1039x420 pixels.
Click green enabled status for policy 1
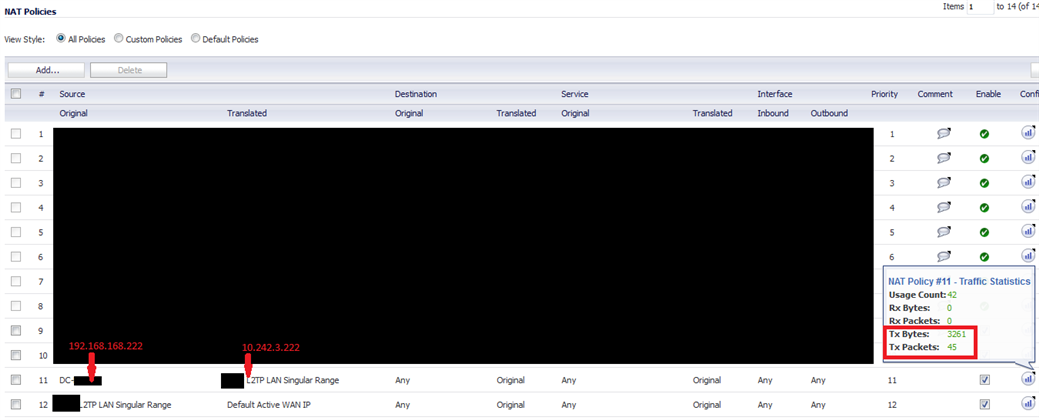pos(984,134)
